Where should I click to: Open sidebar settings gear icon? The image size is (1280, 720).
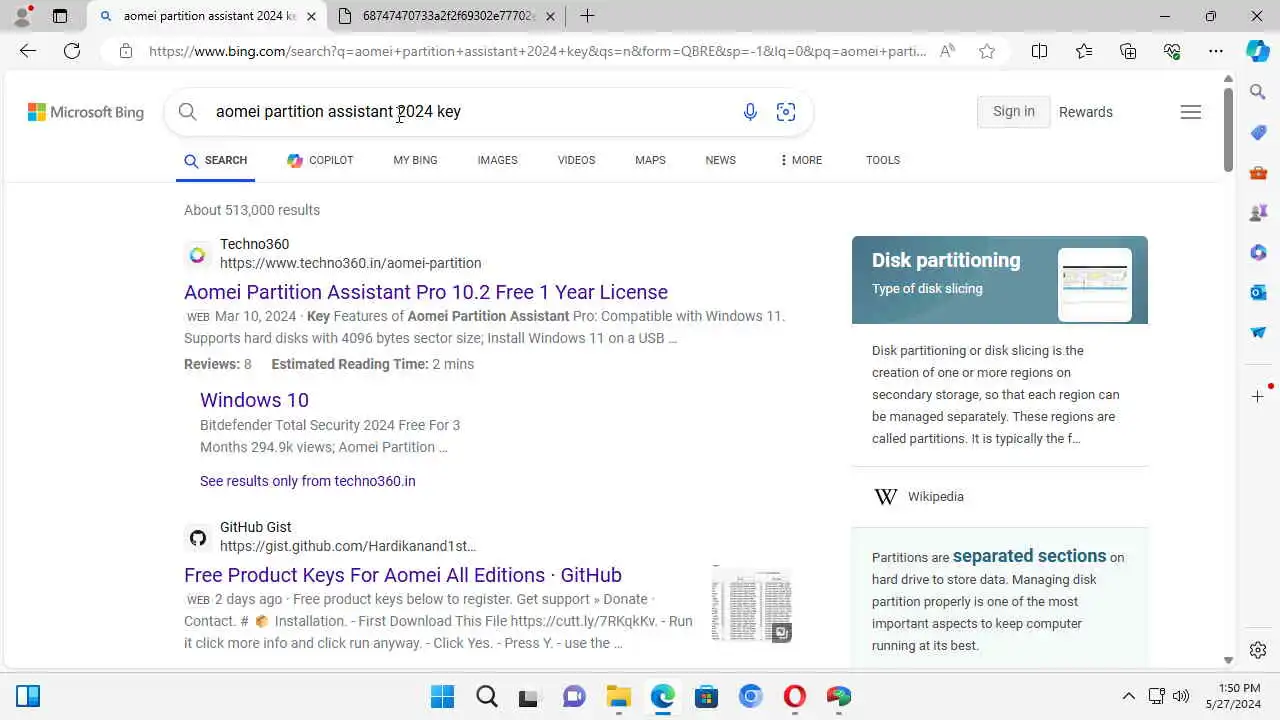point(1258,650)
